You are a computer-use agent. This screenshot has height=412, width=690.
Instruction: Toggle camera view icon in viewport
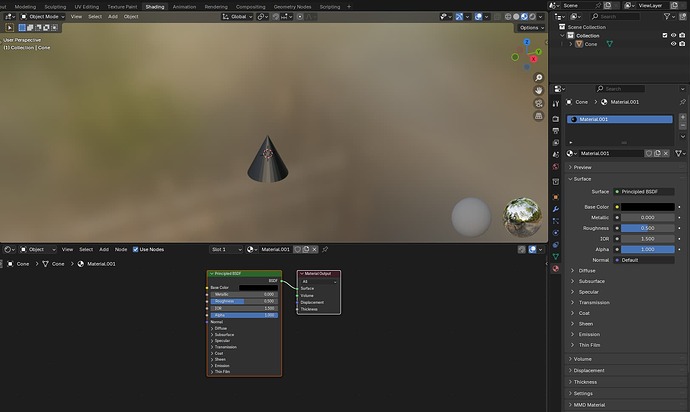(x=538, y=103)
